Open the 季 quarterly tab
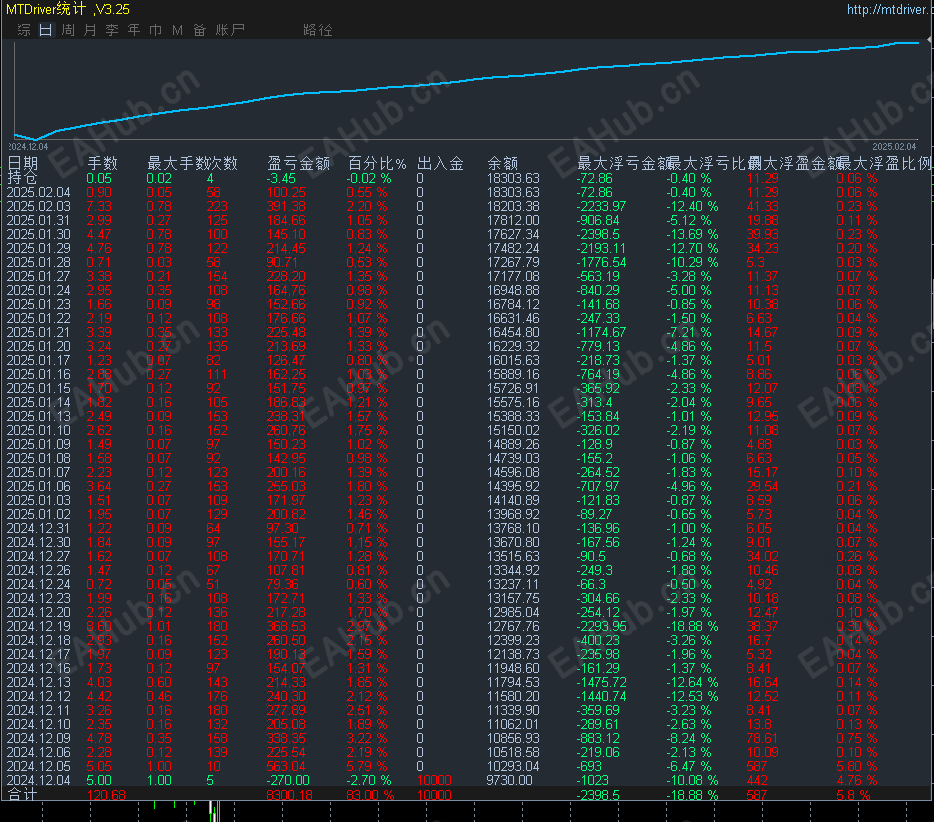This screenshot has height=822, width=934. point(112,30)
